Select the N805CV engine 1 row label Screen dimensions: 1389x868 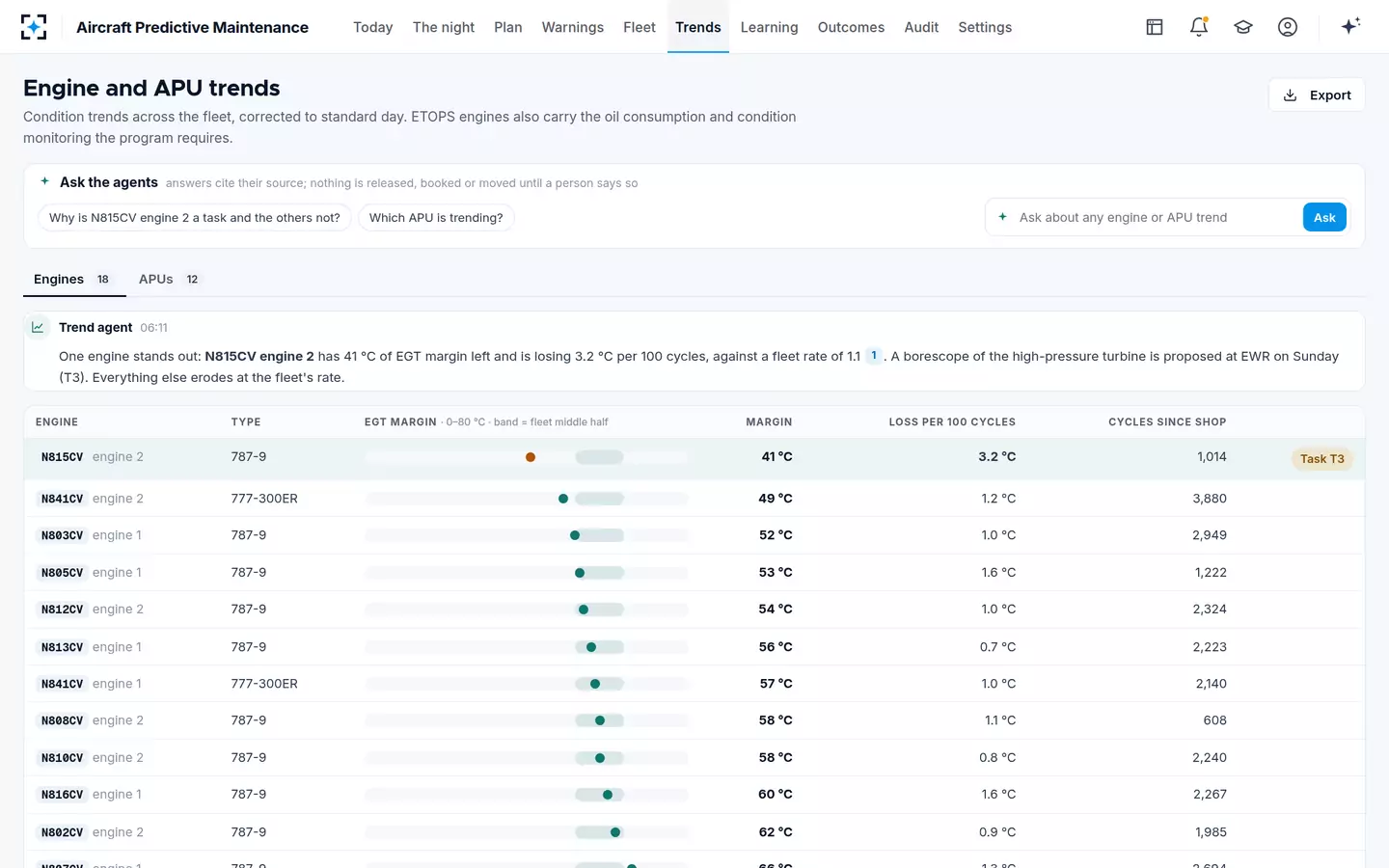coord(89,573)
